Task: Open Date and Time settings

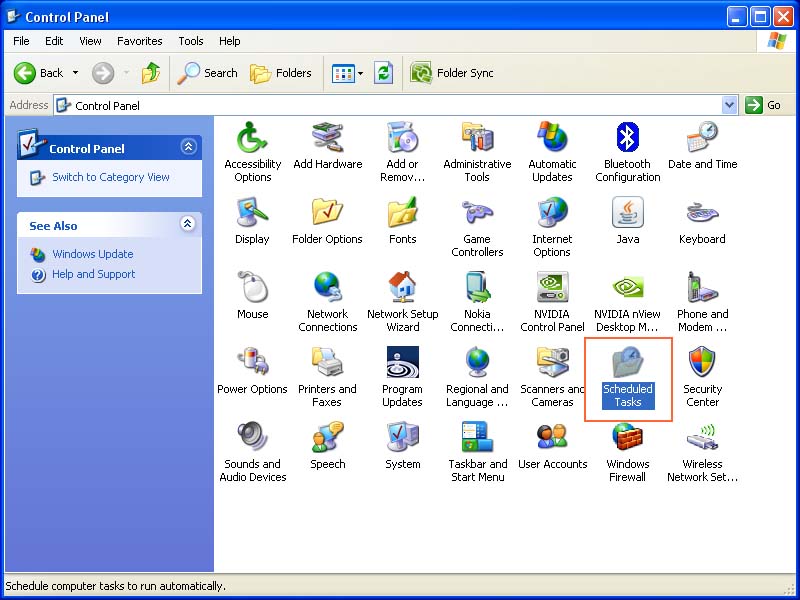Action: pyautogui.click(x=703, y=145)
